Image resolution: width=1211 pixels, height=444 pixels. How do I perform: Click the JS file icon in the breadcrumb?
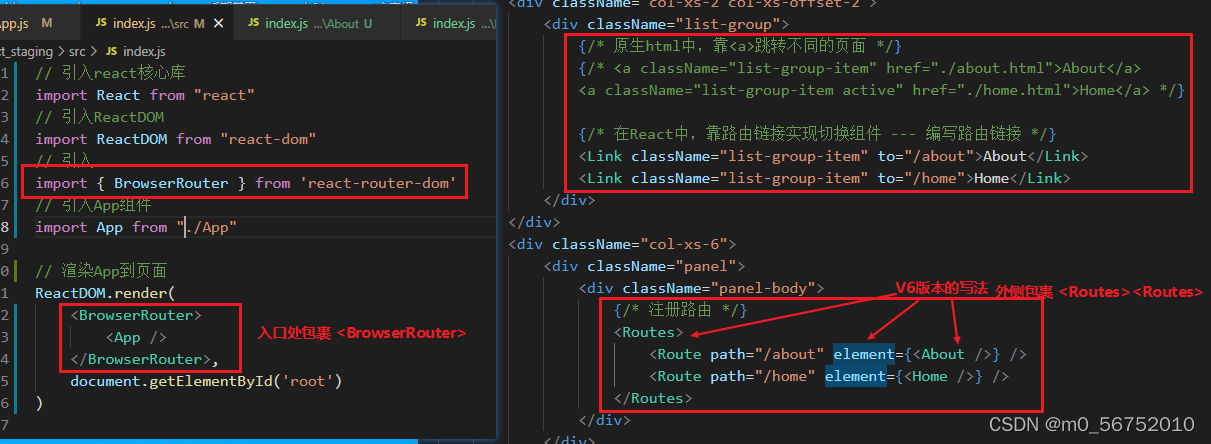[x=110, y=50]
